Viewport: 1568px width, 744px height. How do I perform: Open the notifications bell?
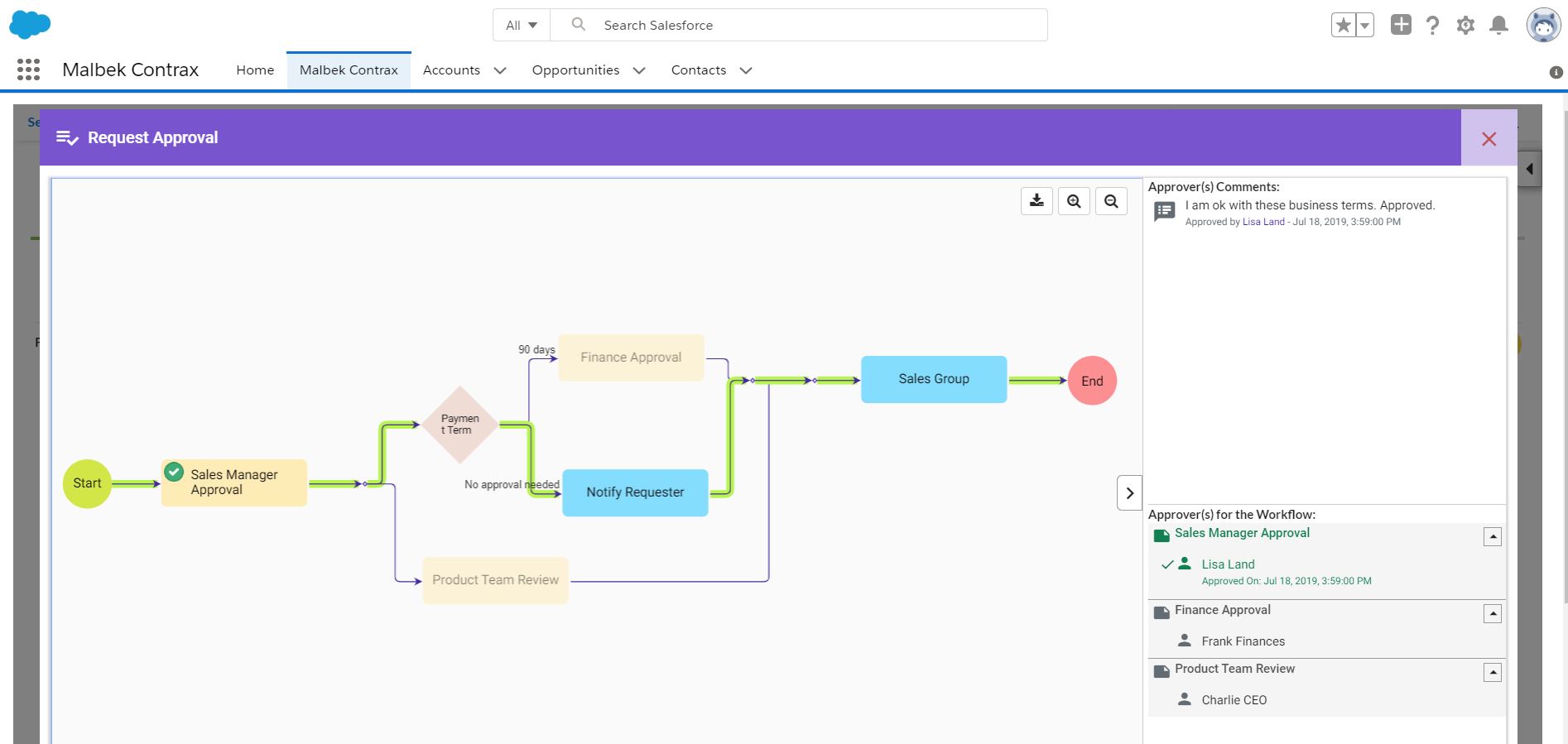[x=1498, y=26]
